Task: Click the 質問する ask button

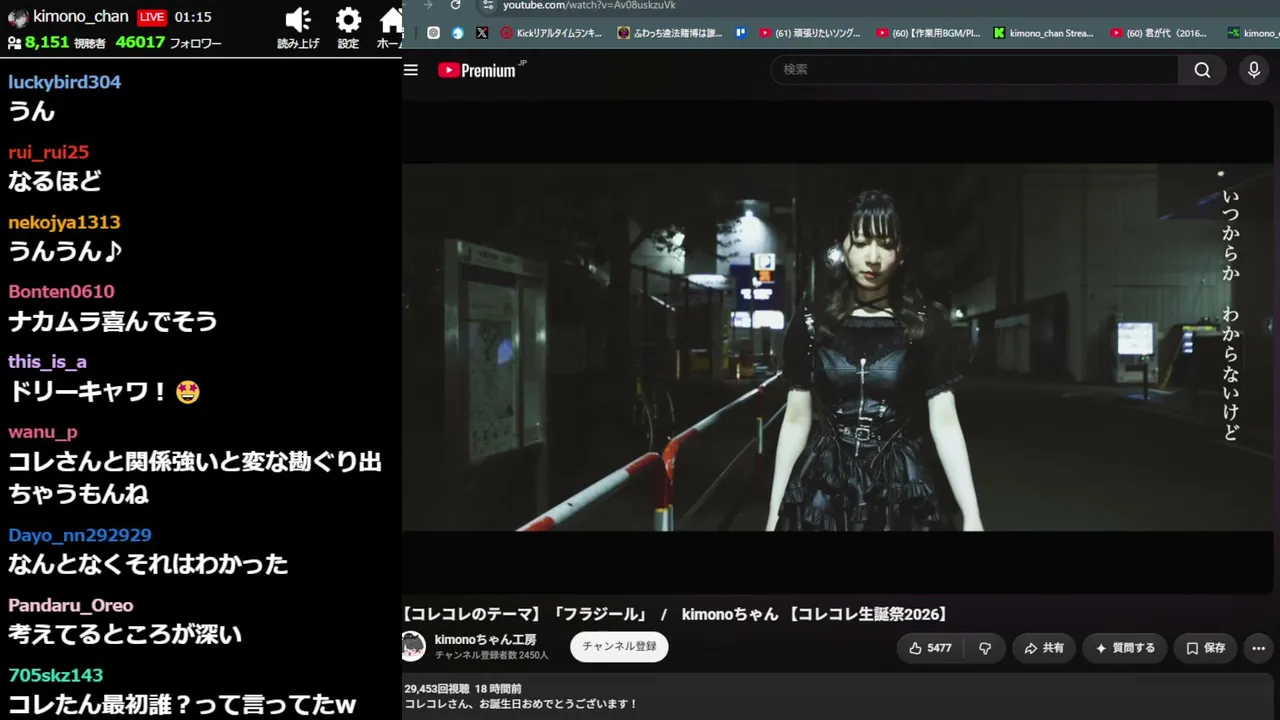Action: pos(1125,648)
